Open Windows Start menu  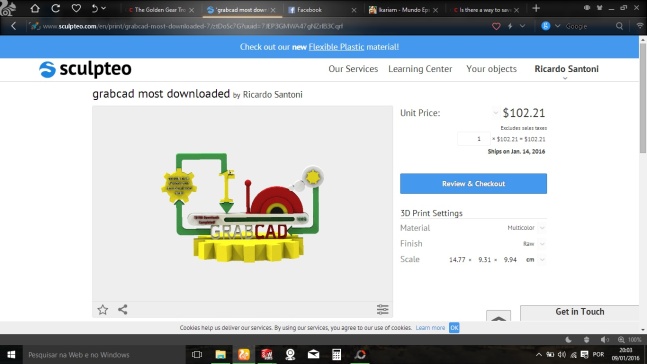[11, 355]
